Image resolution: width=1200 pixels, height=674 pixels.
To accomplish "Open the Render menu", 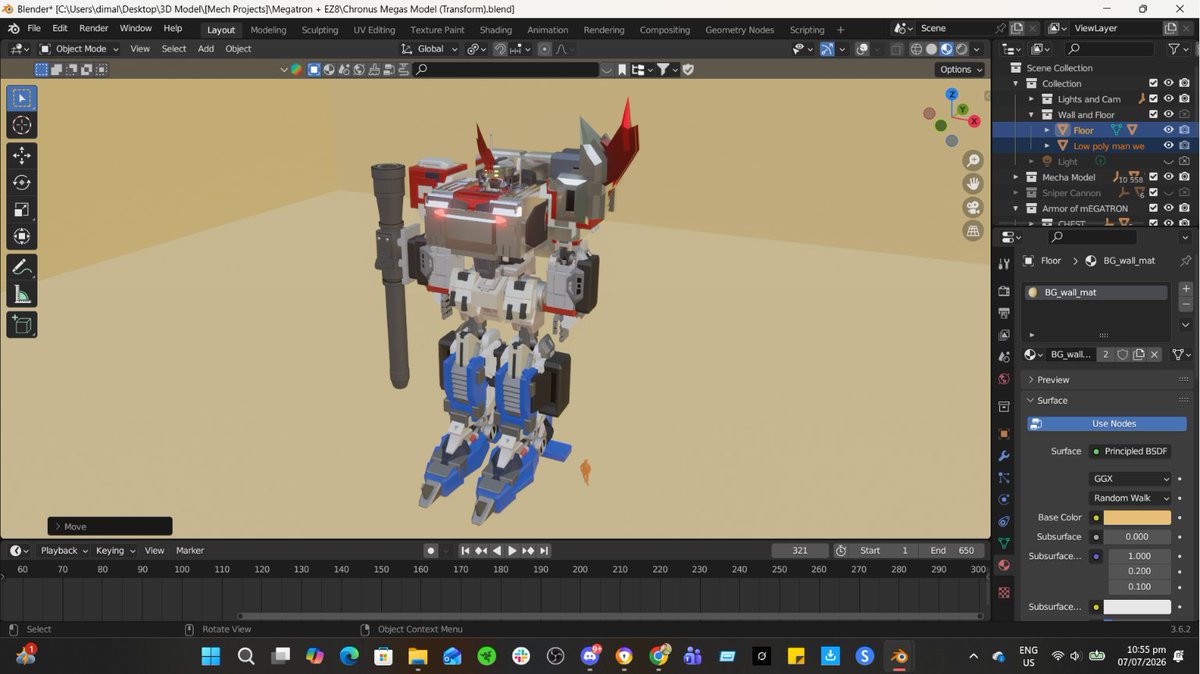I will (x=93, y=29).
